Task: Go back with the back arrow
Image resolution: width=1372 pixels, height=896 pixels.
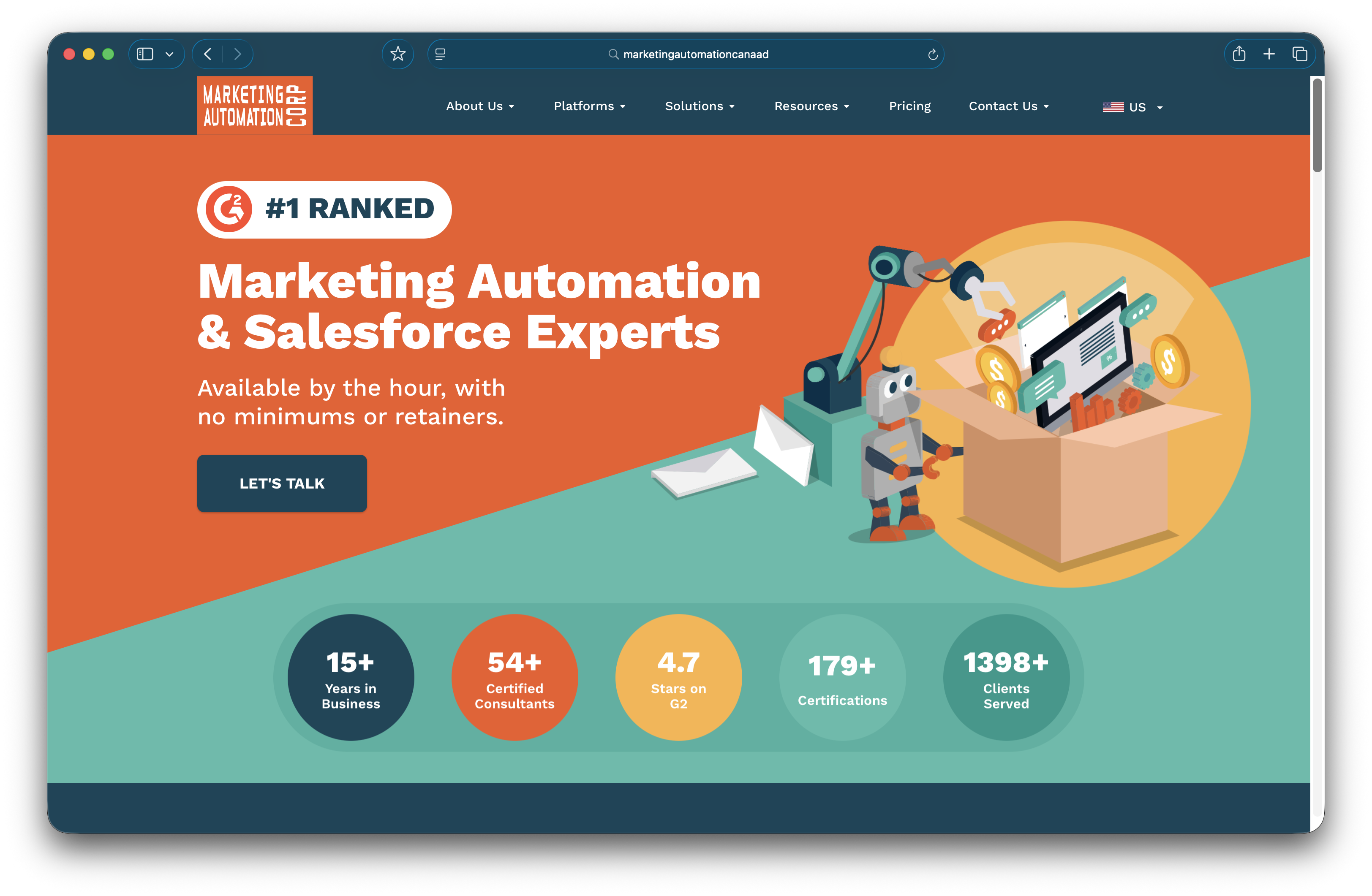Action: click(x=208, y=54)
